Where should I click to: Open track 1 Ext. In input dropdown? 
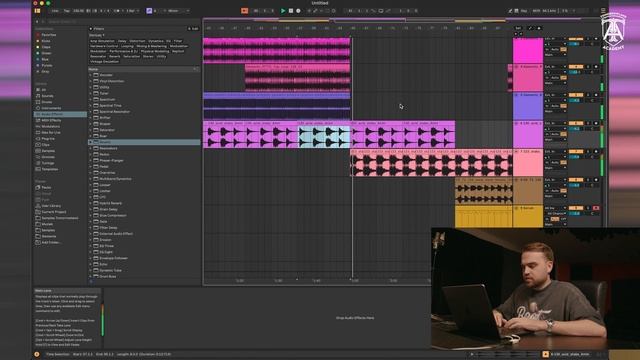555,39
